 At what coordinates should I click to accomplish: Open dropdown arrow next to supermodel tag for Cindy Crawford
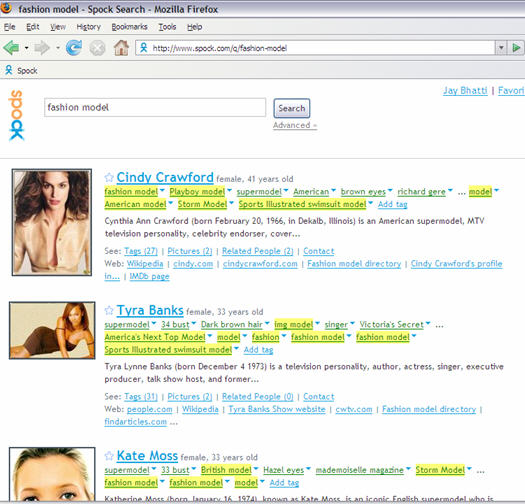(286, 191)
